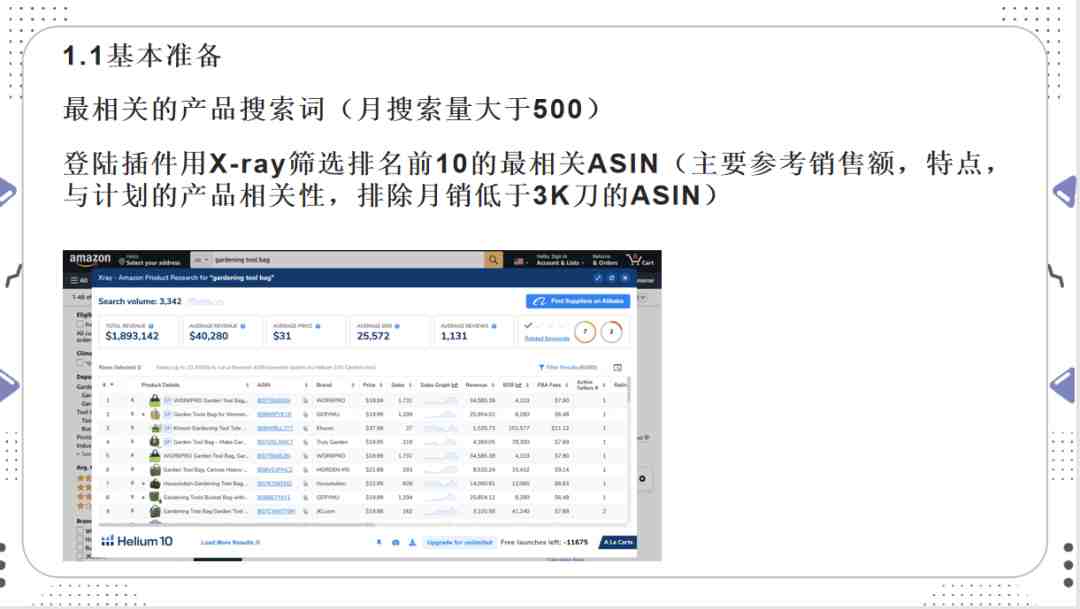Image resolution: width=1080 pixels, height=609 pixels.
Task: Click the A La Carte button
Action: 618,542
